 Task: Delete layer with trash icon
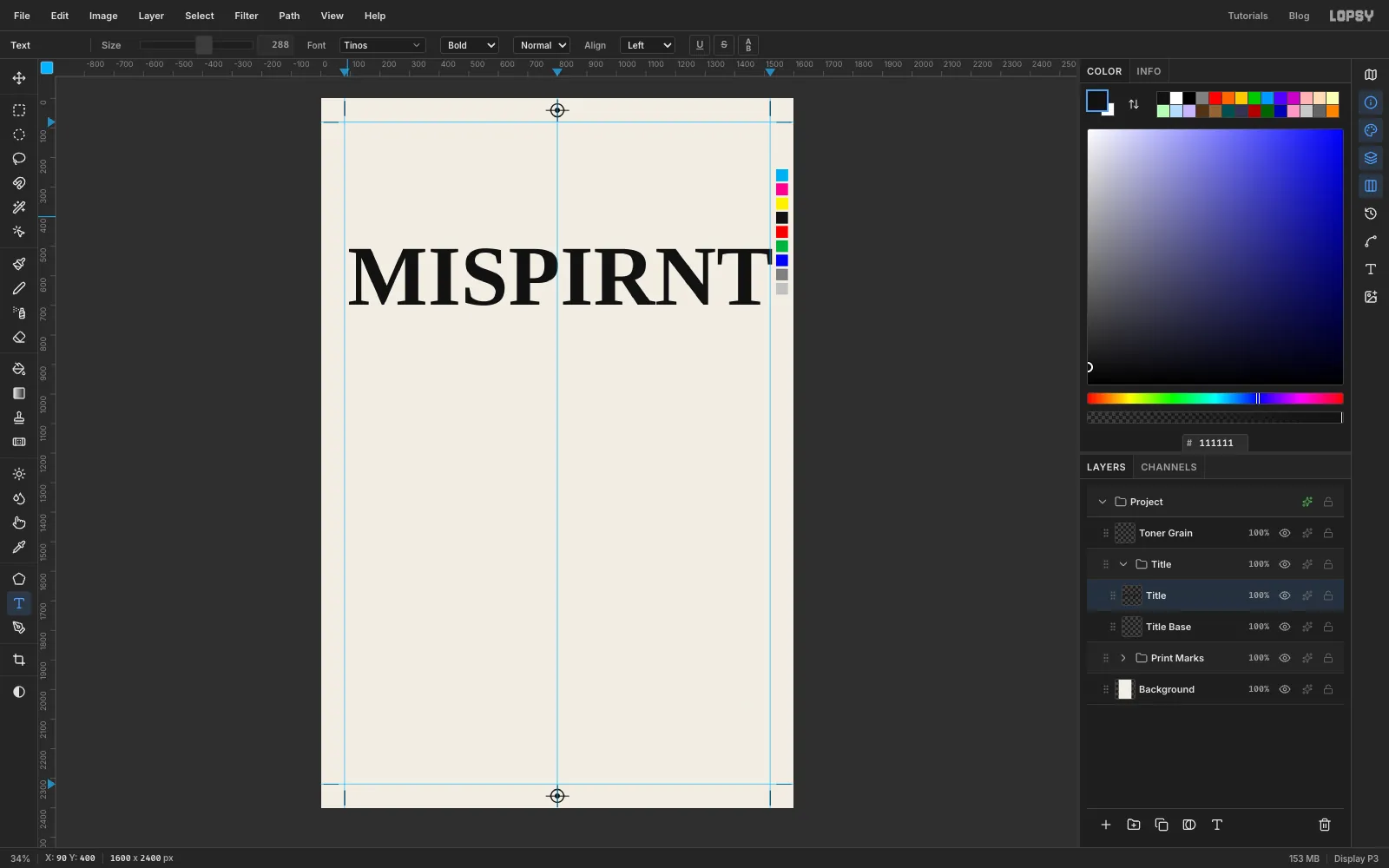[x=1325, y=825]
